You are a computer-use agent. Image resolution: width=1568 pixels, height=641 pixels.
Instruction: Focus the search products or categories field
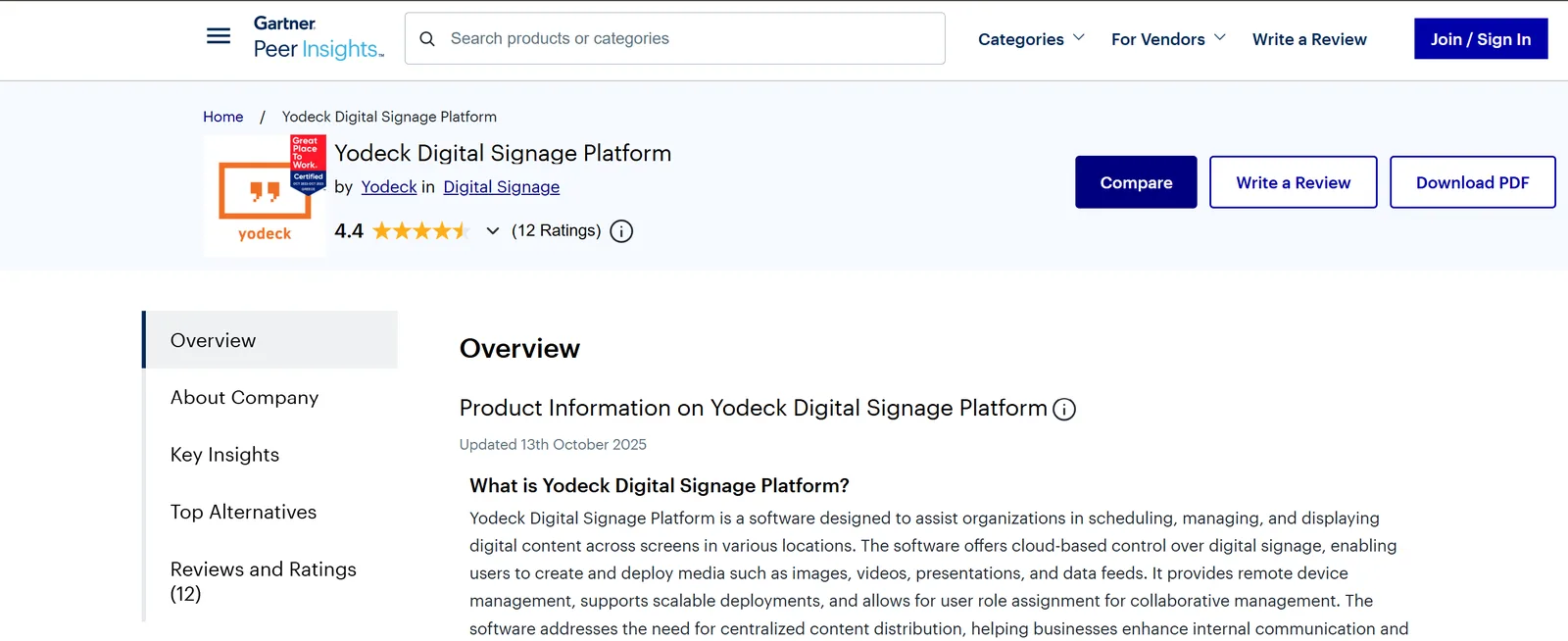(x=675, y=38)
